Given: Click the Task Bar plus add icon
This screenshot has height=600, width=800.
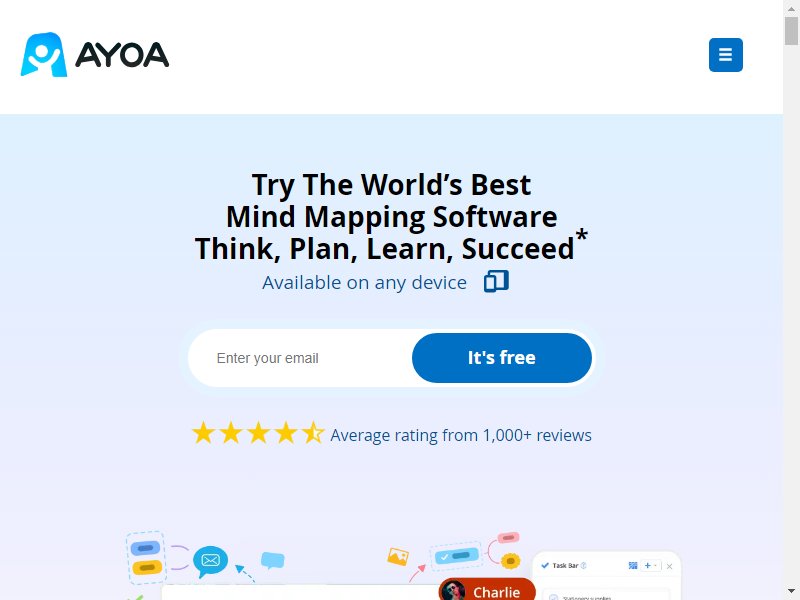Looking at the screenshot, I should pyautogui.click(x=647, y=565).
